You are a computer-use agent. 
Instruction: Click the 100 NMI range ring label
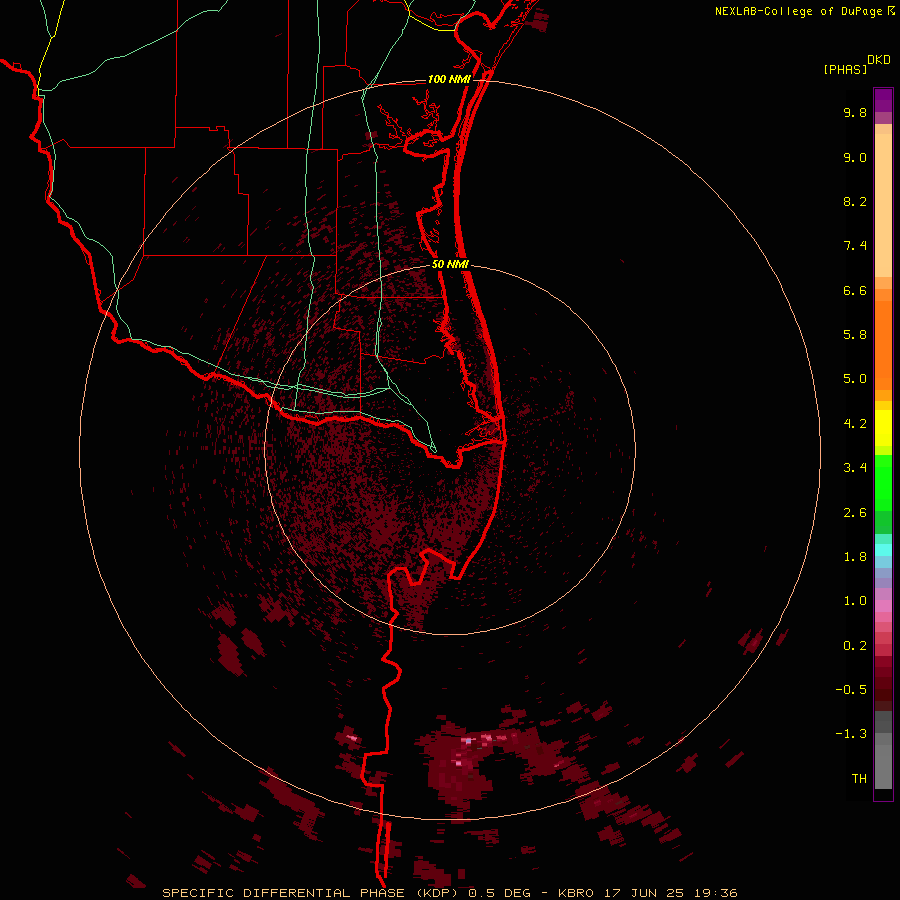click(449, 79)
